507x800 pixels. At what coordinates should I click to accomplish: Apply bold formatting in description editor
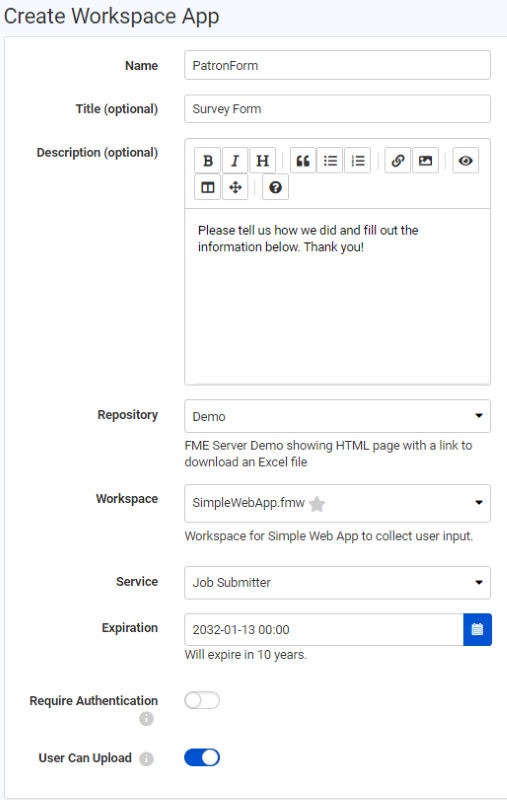coord(208,161)
